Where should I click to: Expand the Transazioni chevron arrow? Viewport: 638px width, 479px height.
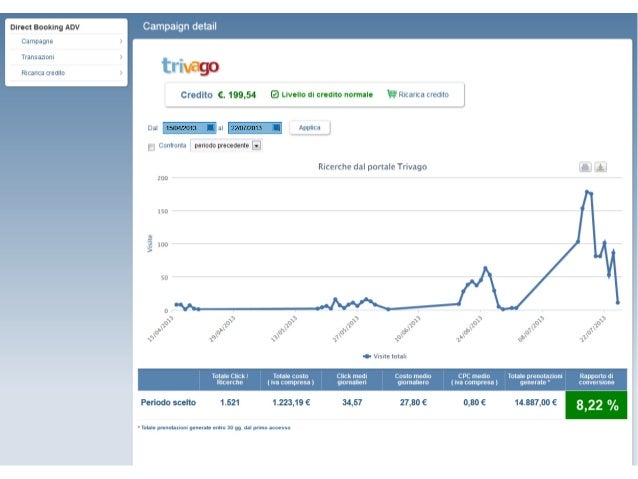click(x=121, y=57)
